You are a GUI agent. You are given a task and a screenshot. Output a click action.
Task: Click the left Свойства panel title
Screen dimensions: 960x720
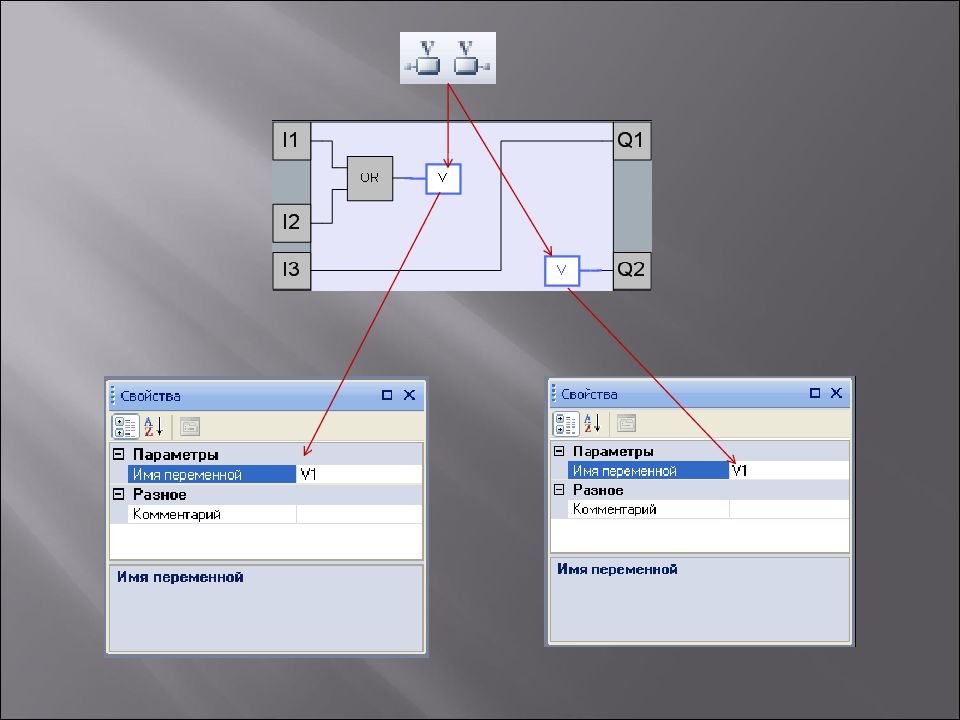[151, 396]
